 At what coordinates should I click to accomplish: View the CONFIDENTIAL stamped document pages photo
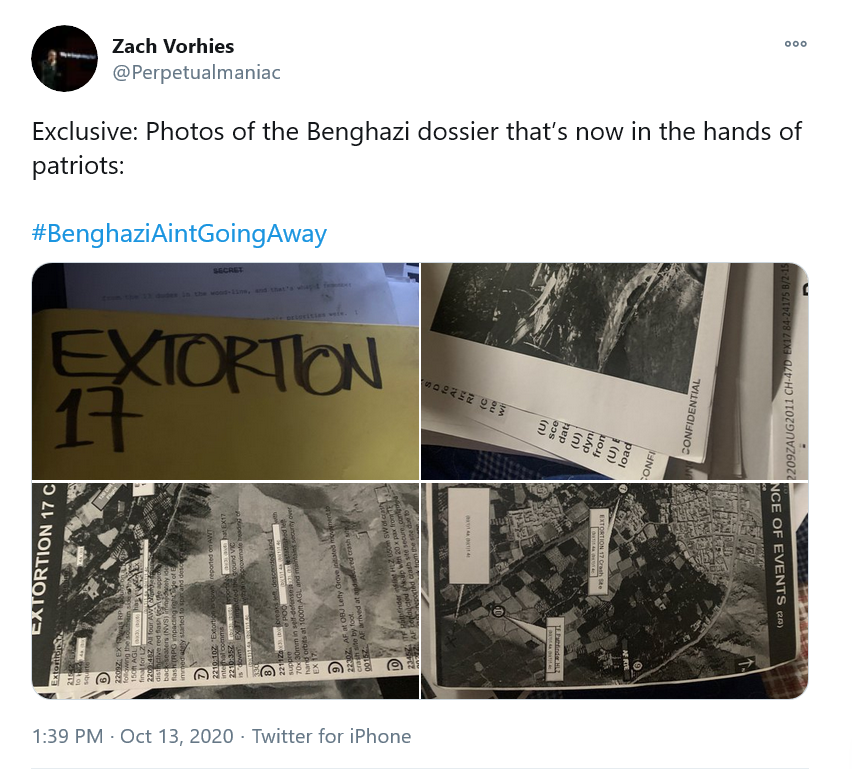click(615, 371)
